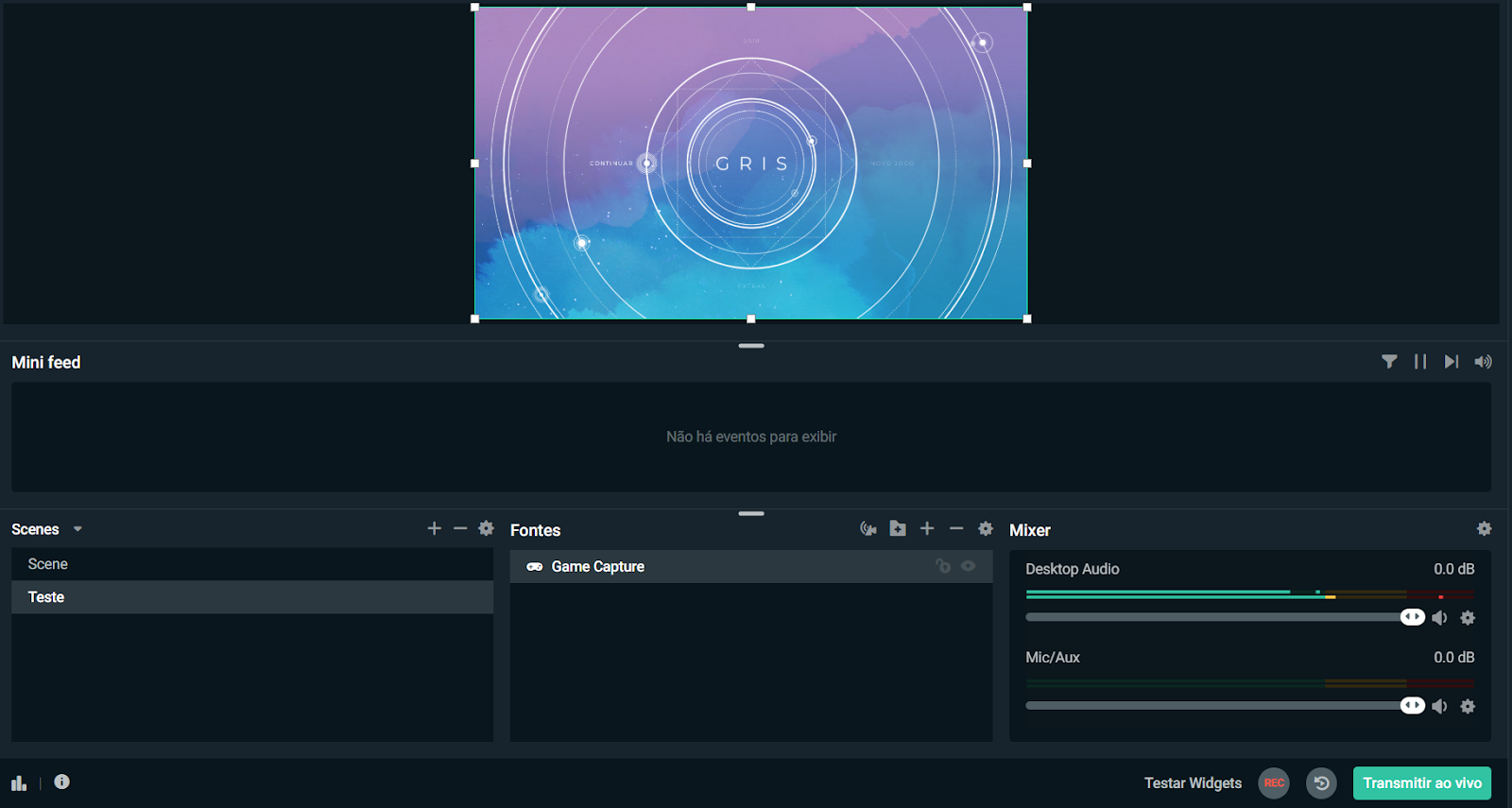1512x808 pixels.
Task: Remove the selected scene with minus icon
Action: (x=460, y=528)
